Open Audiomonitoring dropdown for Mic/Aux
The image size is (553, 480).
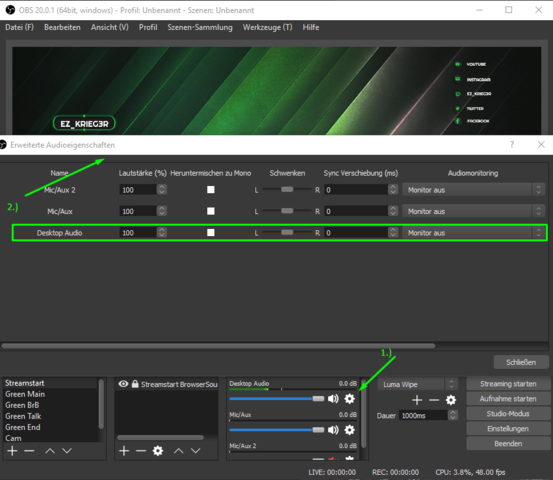click(474, 211)
